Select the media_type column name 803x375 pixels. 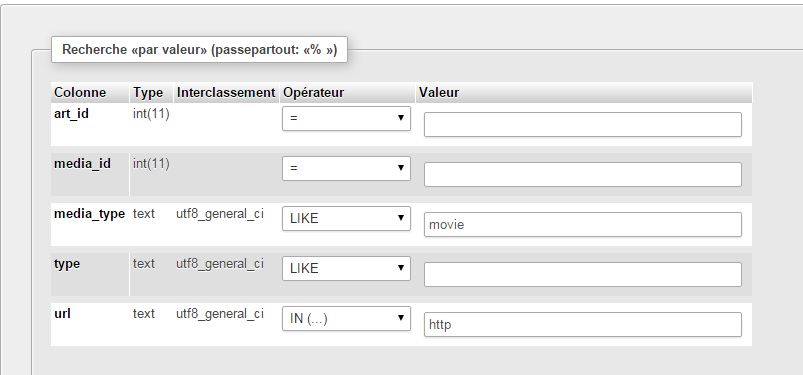[89, 214]
